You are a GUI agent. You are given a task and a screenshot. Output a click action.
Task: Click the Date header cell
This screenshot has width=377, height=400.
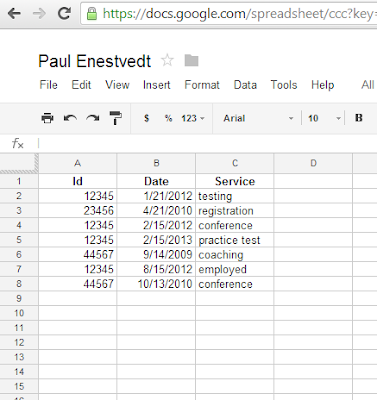[156, 181]
